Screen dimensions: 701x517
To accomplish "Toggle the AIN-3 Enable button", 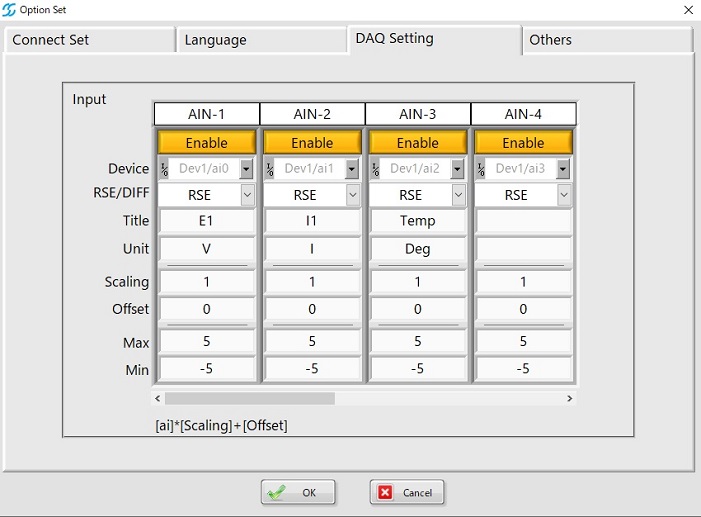I will tap(418, 143).
